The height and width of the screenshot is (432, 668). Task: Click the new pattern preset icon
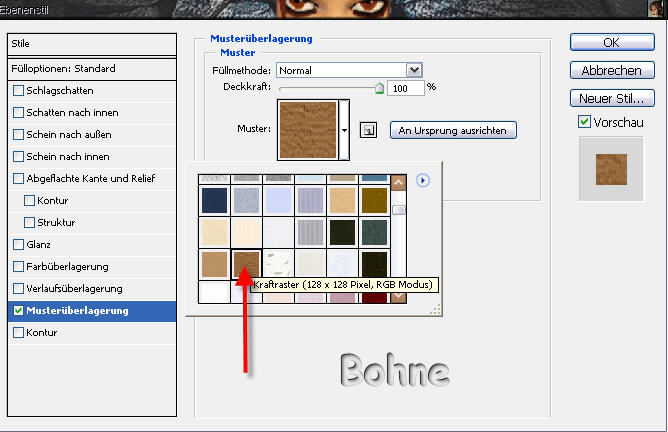tap(368, 130)
